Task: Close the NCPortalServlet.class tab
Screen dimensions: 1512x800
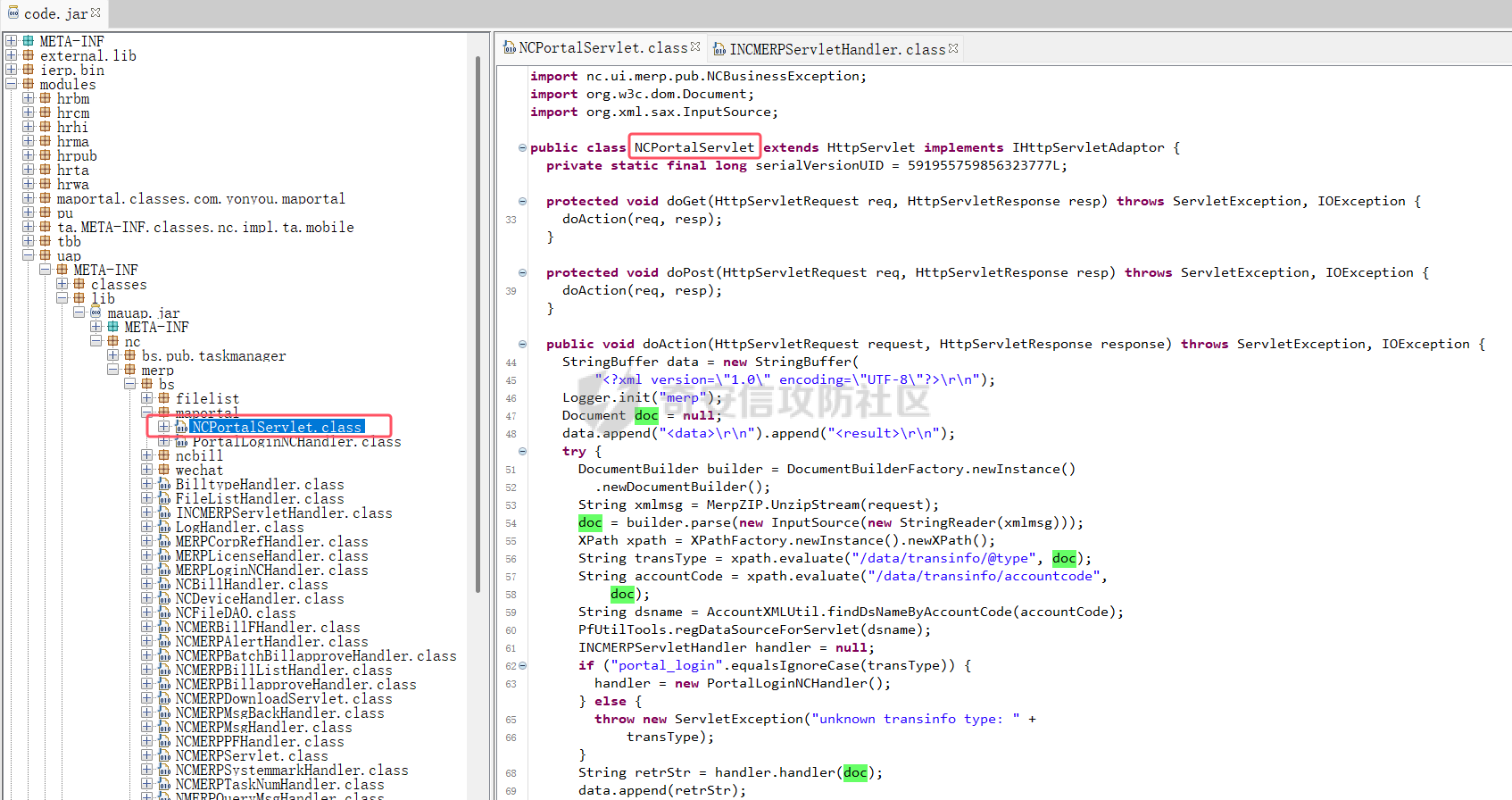Action: pyautogui.click(x=695, y=46)
